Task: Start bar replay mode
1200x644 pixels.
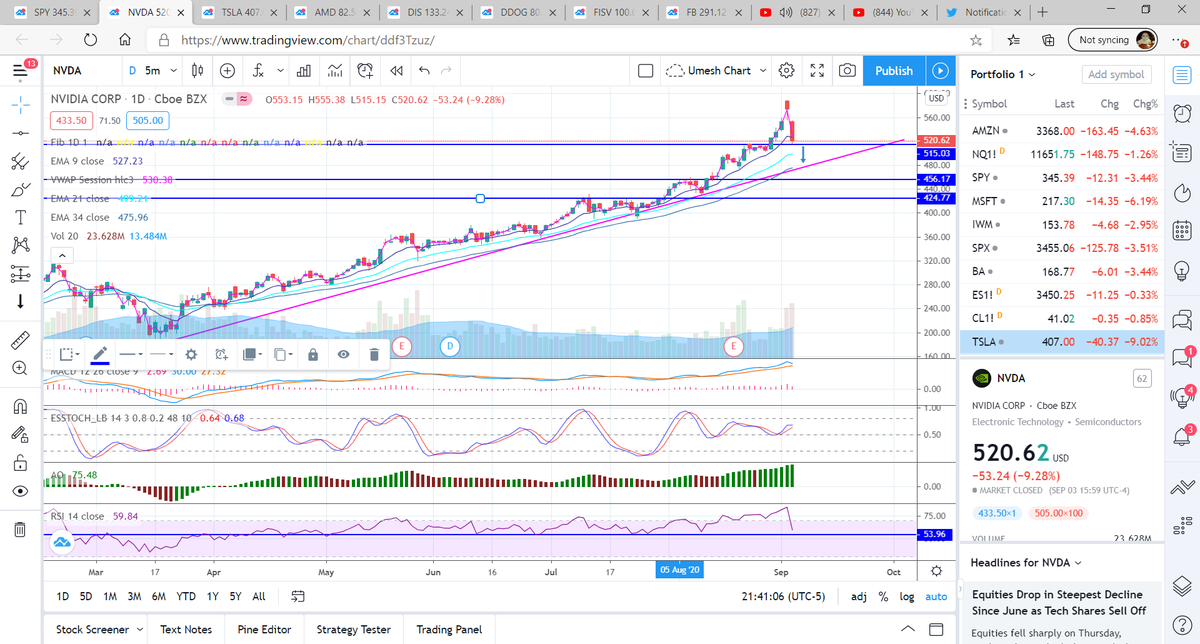Action: click(396, 71)
